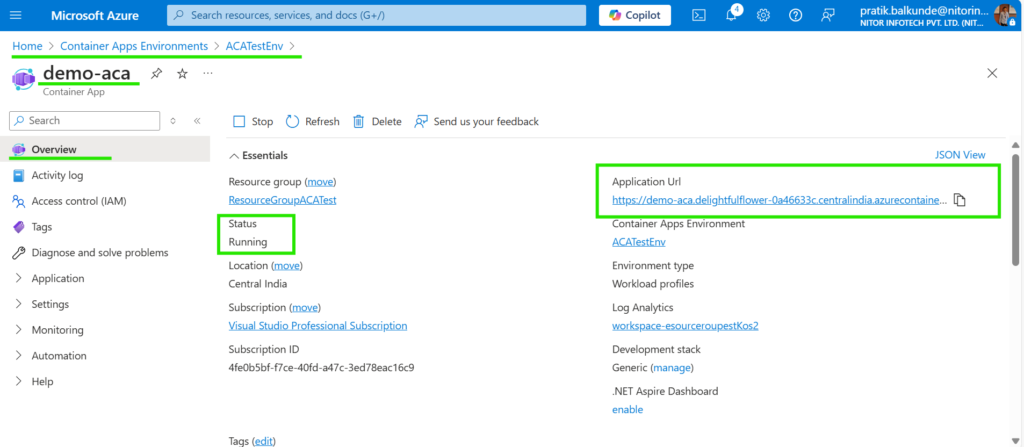The width and height of the screenshot is (1024, 447).
Task: Click manage link for Development stack
Action: 672,368
